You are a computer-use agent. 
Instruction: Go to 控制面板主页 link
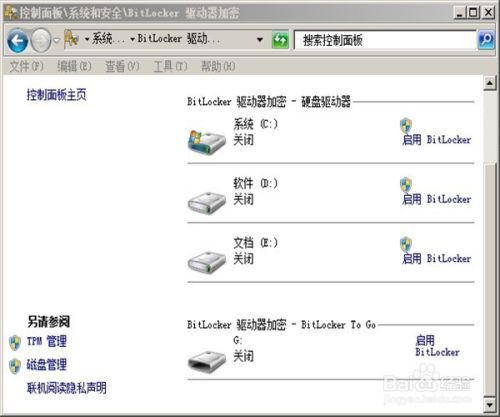pyautogui.click(x=56, y=95)
